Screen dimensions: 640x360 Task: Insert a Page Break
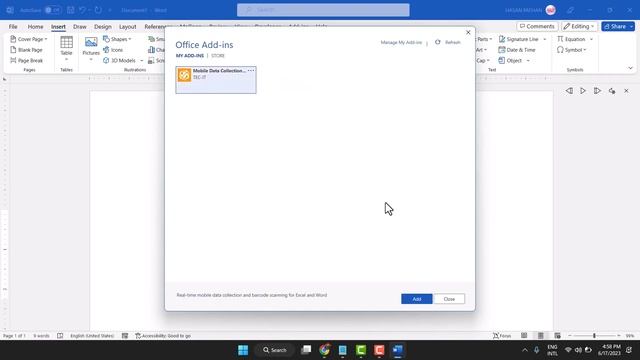click(x=26, y=60)
